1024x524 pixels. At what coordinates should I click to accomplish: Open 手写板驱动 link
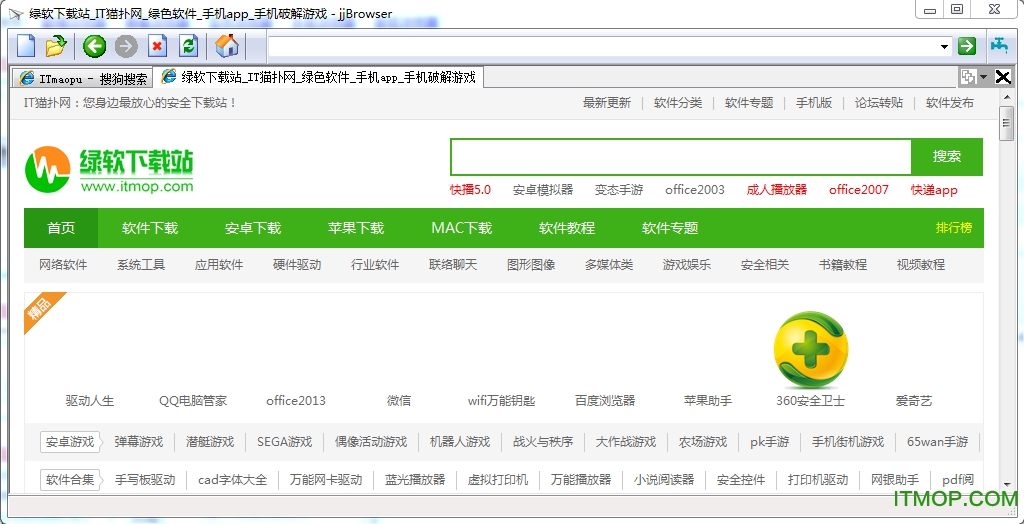(x=145, y=480)
